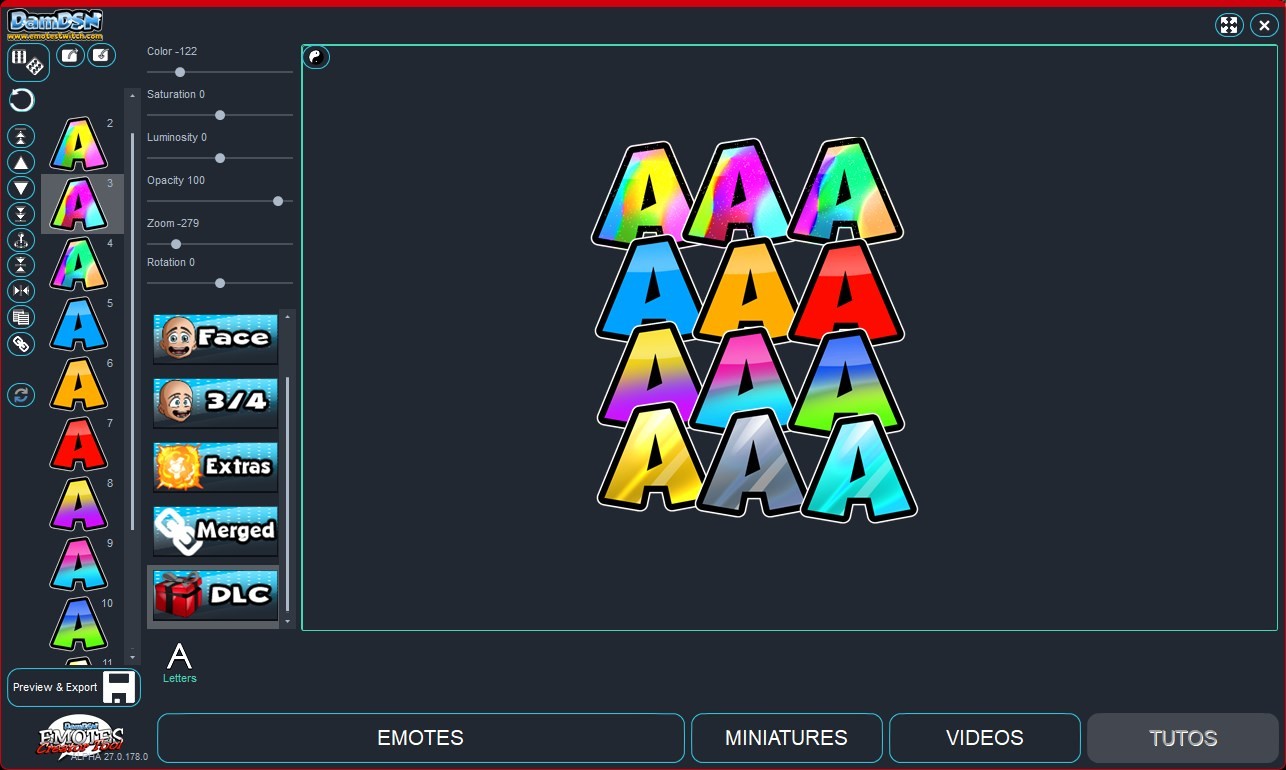Click the reset rotation circular arrow icon
The height and width of the screenshot is (770, 1286).
pyautogui.click(x=21, y=100)
